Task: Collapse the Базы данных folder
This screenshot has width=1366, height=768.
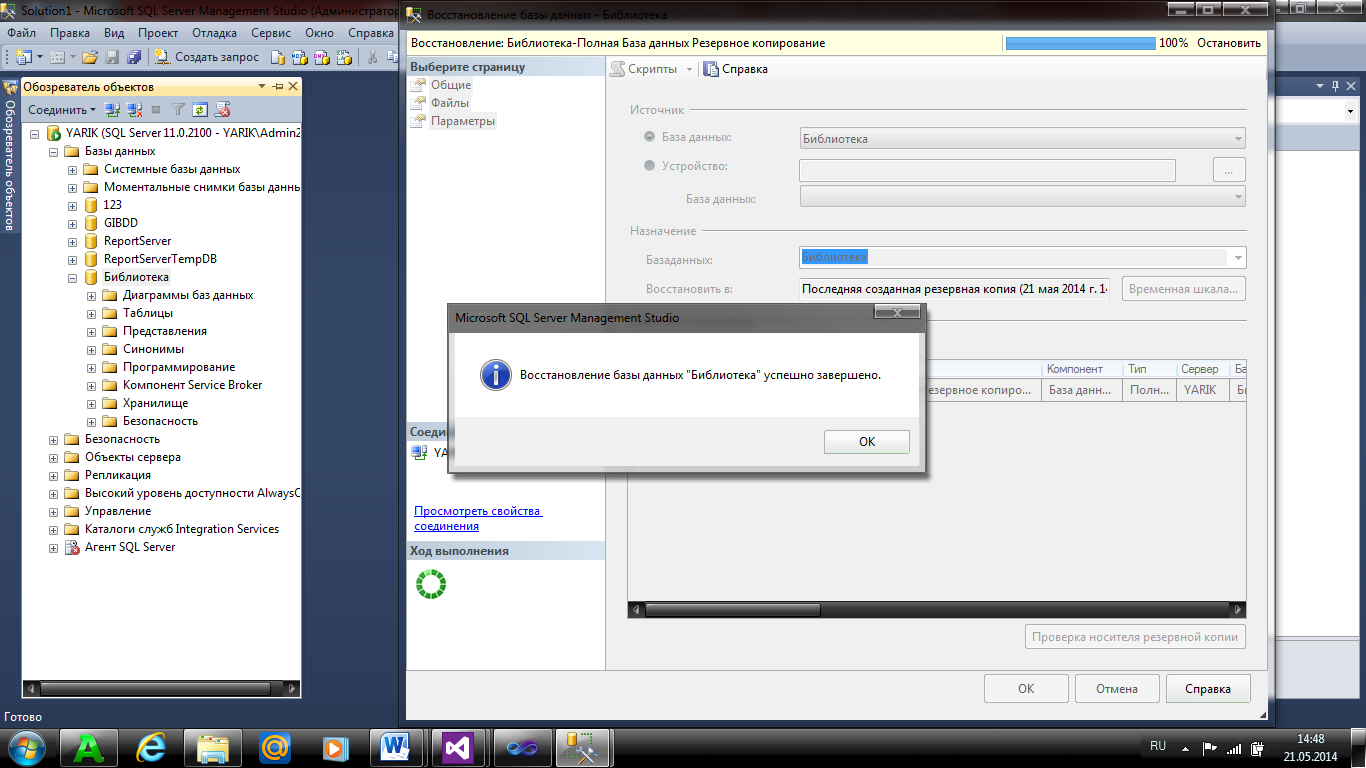Action: (54, 151)
